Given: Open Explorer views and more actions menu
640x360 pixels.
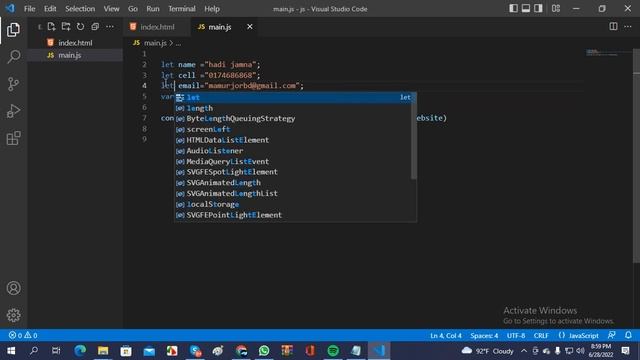Looking at the screenshot, I should [110, 27].
